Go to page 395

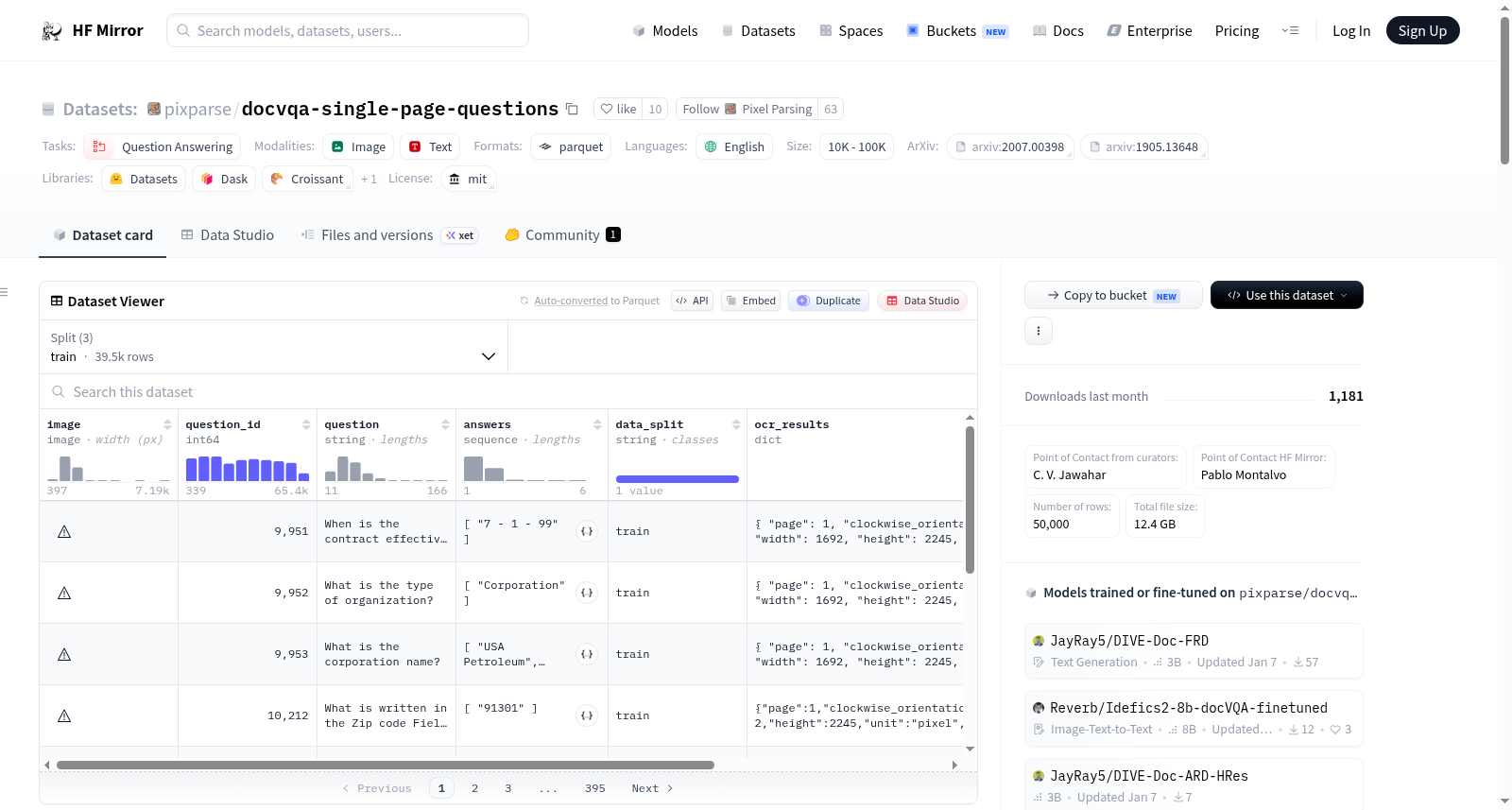[x=594, y=788]
